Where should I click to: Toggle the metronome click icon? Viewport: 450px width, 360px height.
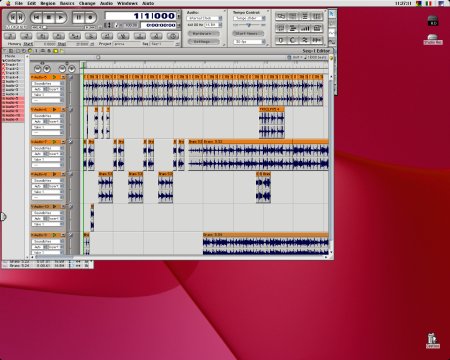(x=117, y=25)
